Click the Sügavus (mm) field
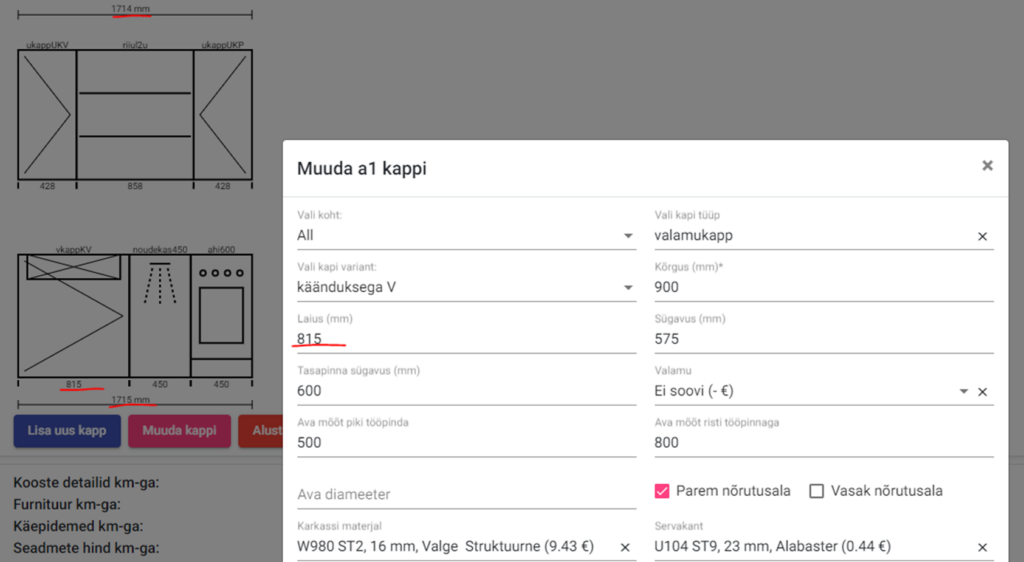Image resolution: width=1024 pixels, height=562 pixels. [x=823, y=339]
